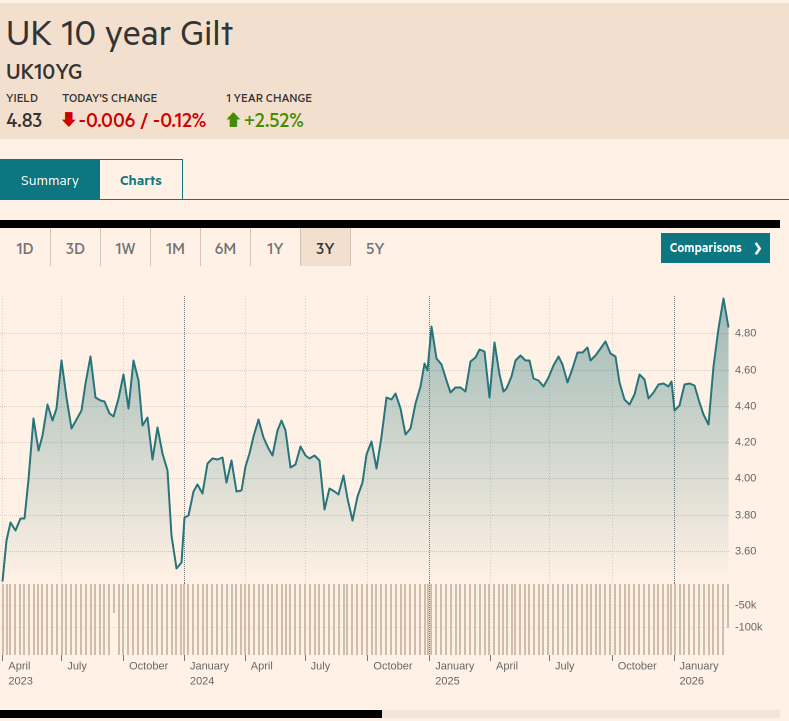This screenshot has height=721, width=789.
Task: Click the chart's lowest dip near December 2023
Action: point(178,568)
